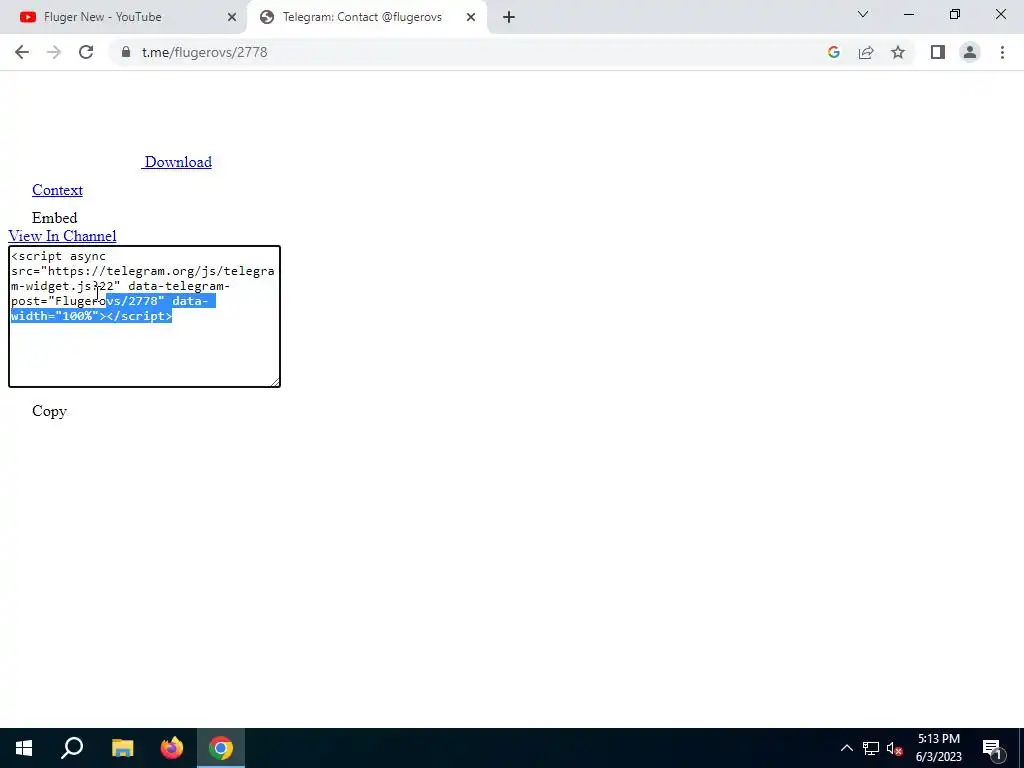Follow the Download link
Screen dimensions: 1024x768
pos(177,162)
